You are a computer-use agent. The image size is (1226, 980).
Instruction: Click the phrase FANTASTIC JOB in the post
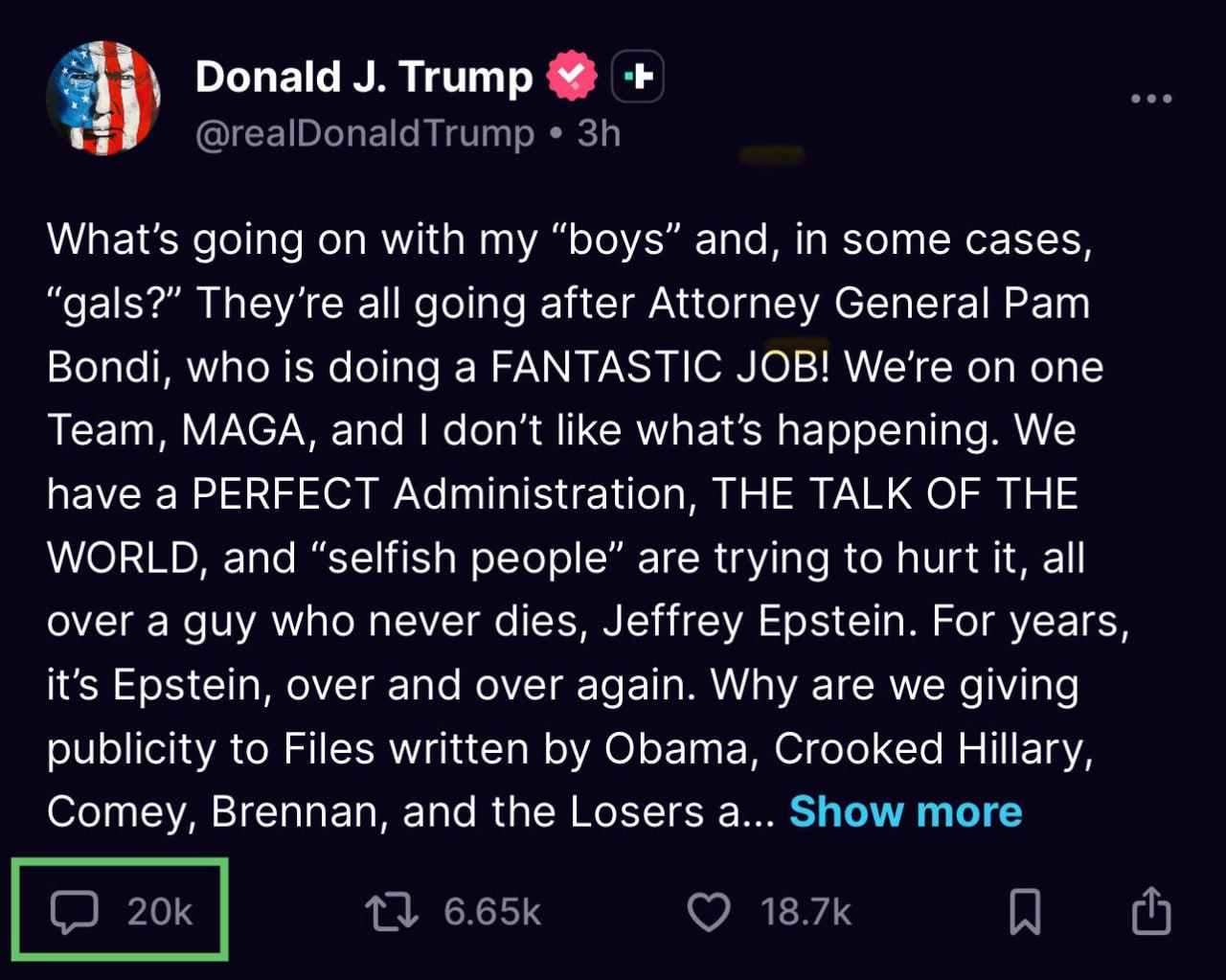point(660,367)
